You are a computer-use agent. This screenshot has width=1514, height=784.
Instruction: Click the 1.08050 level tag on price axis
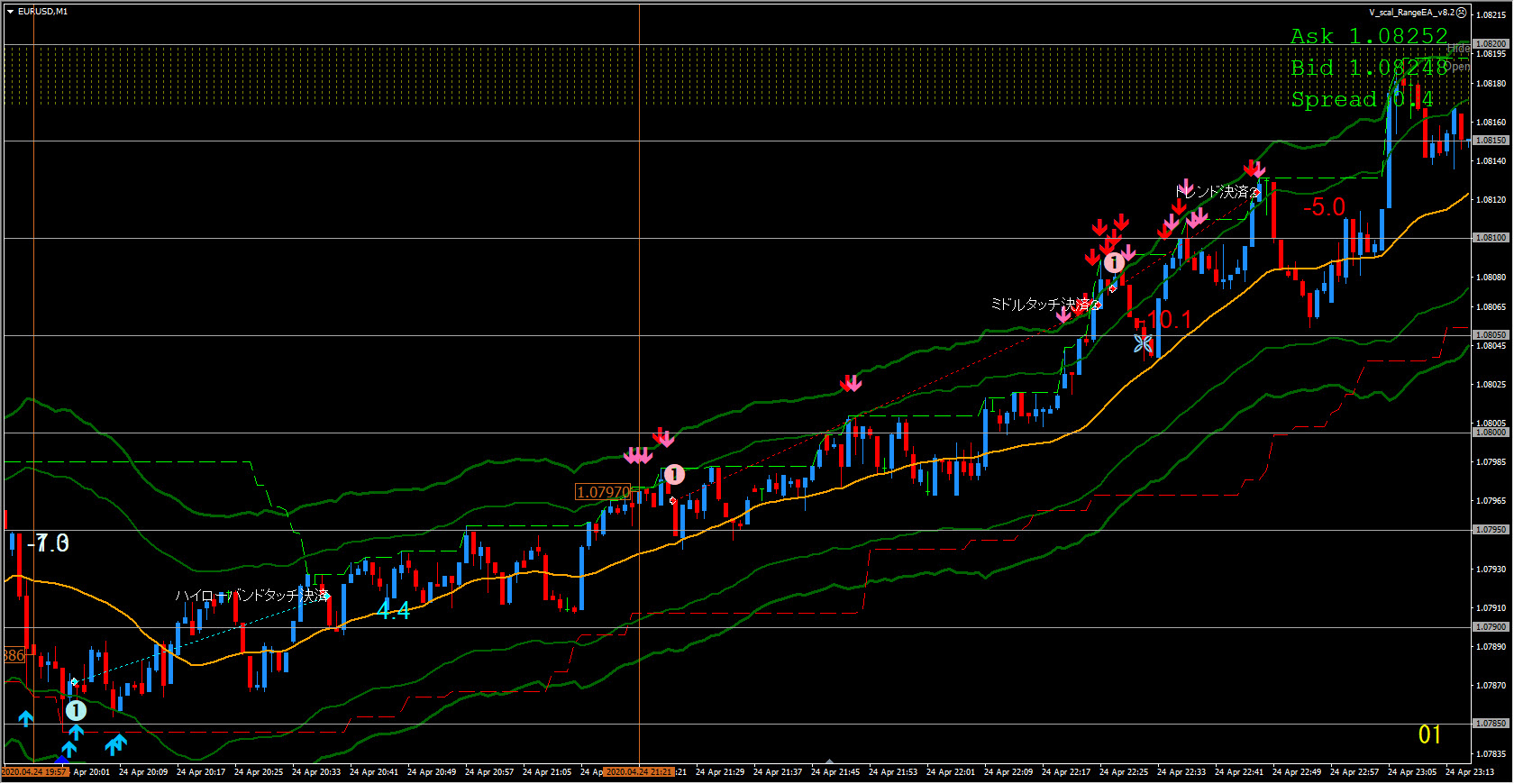1491,335
